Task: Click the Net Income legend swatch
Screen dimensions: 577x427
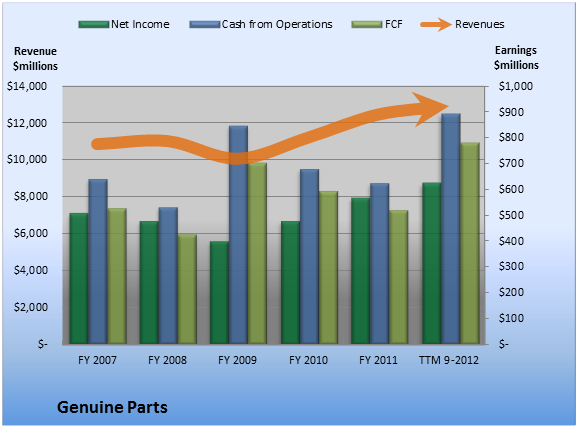Action: click(x=94, y=25)
